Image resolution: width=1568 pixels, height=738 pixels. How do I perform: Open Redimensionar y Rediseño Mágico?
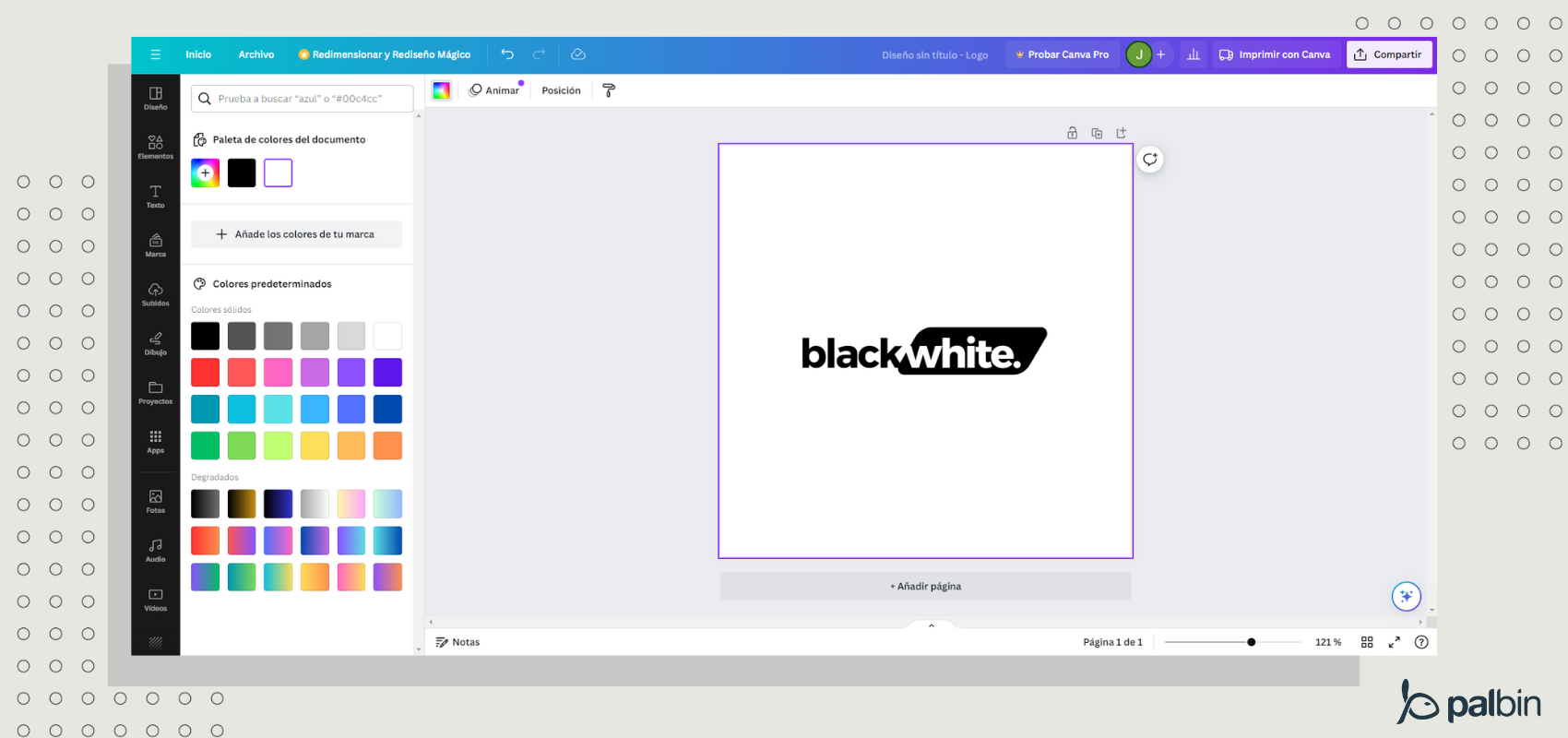385,54
